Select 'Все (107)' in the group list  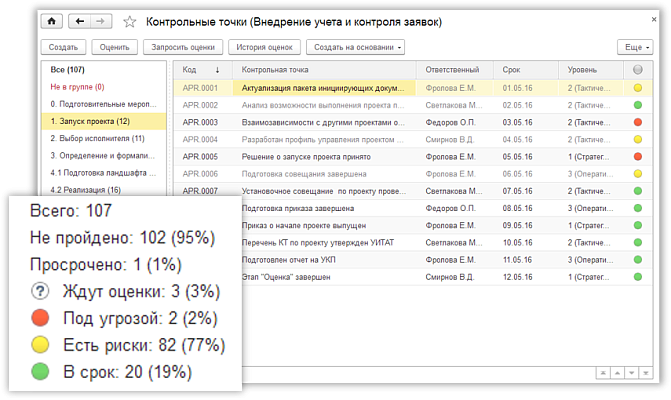[68, 70]
